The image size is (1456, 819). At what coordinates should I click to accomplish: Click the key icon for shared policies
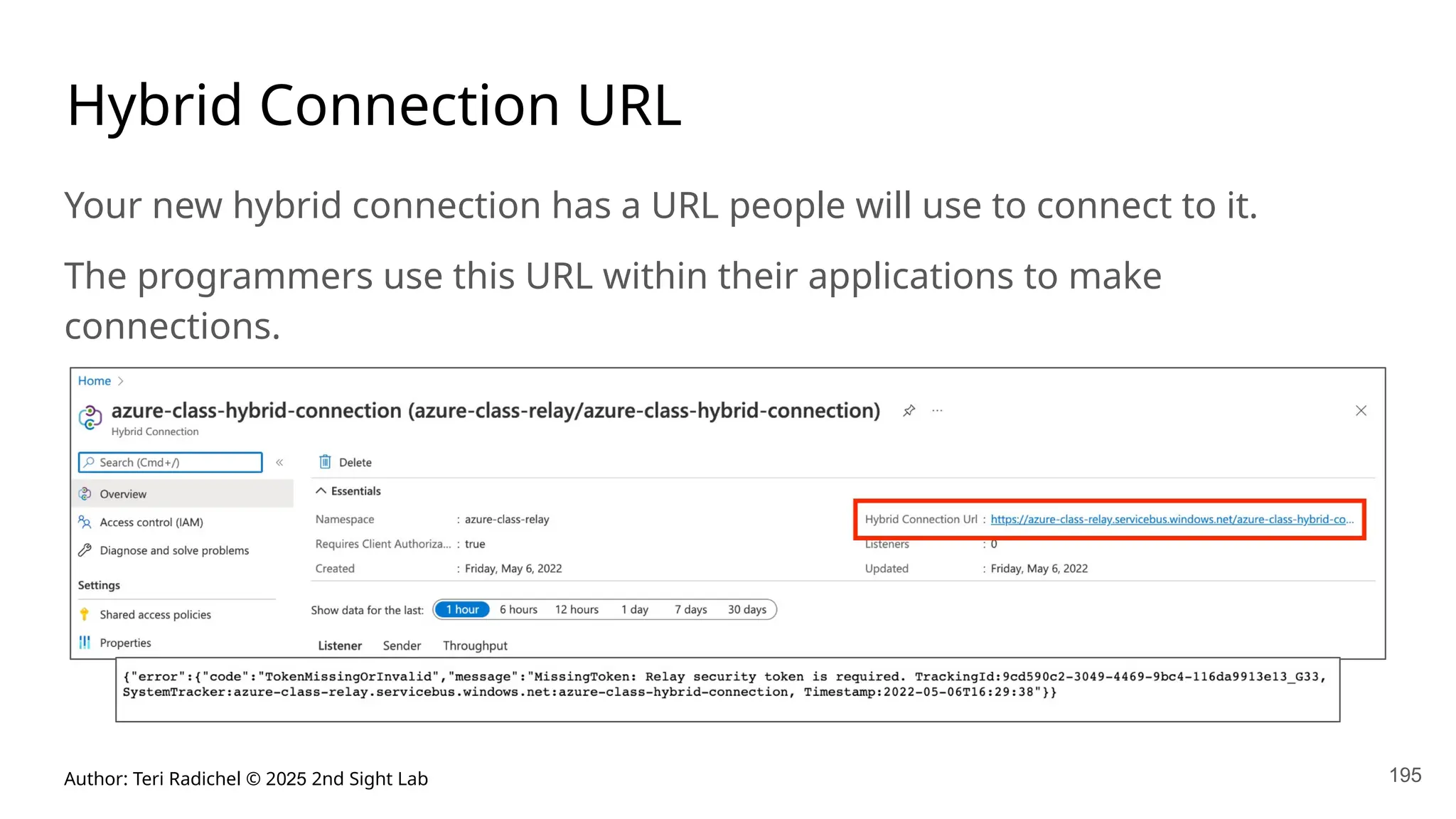pyautogui.click(x=85, y=614)
